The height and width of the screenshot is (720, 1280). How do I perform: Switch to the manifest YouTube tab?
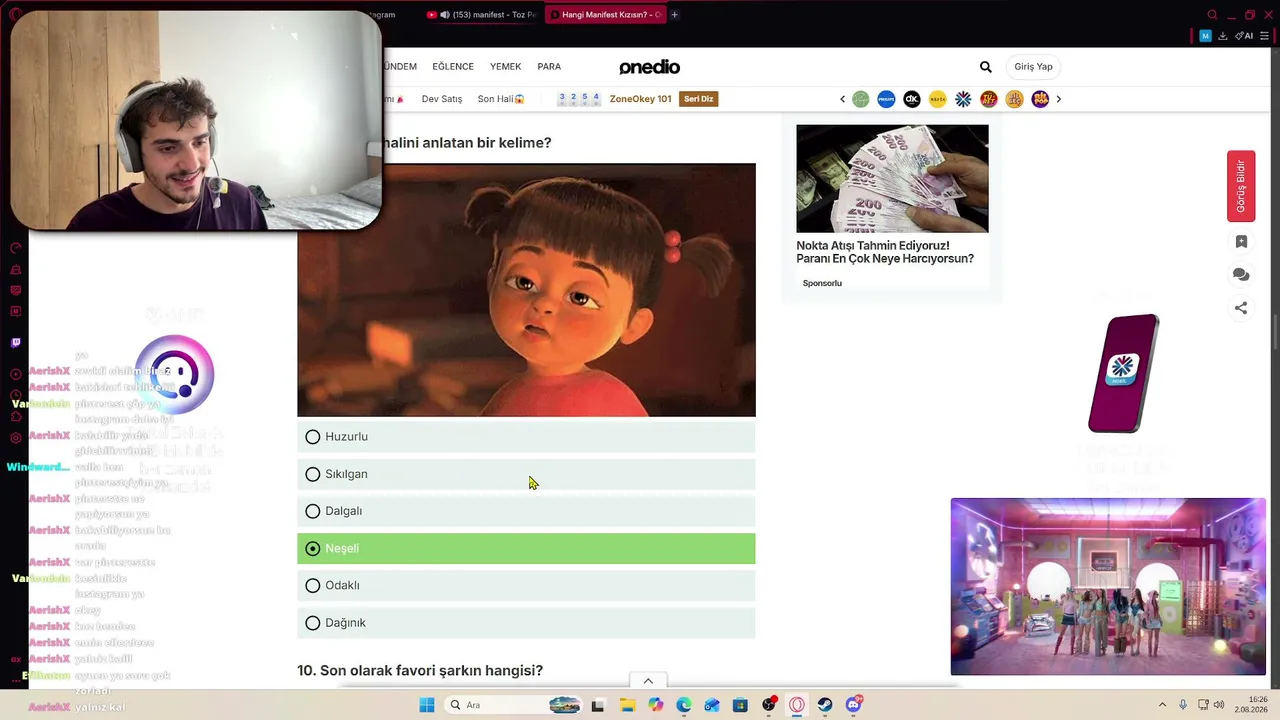click(482, 15)
